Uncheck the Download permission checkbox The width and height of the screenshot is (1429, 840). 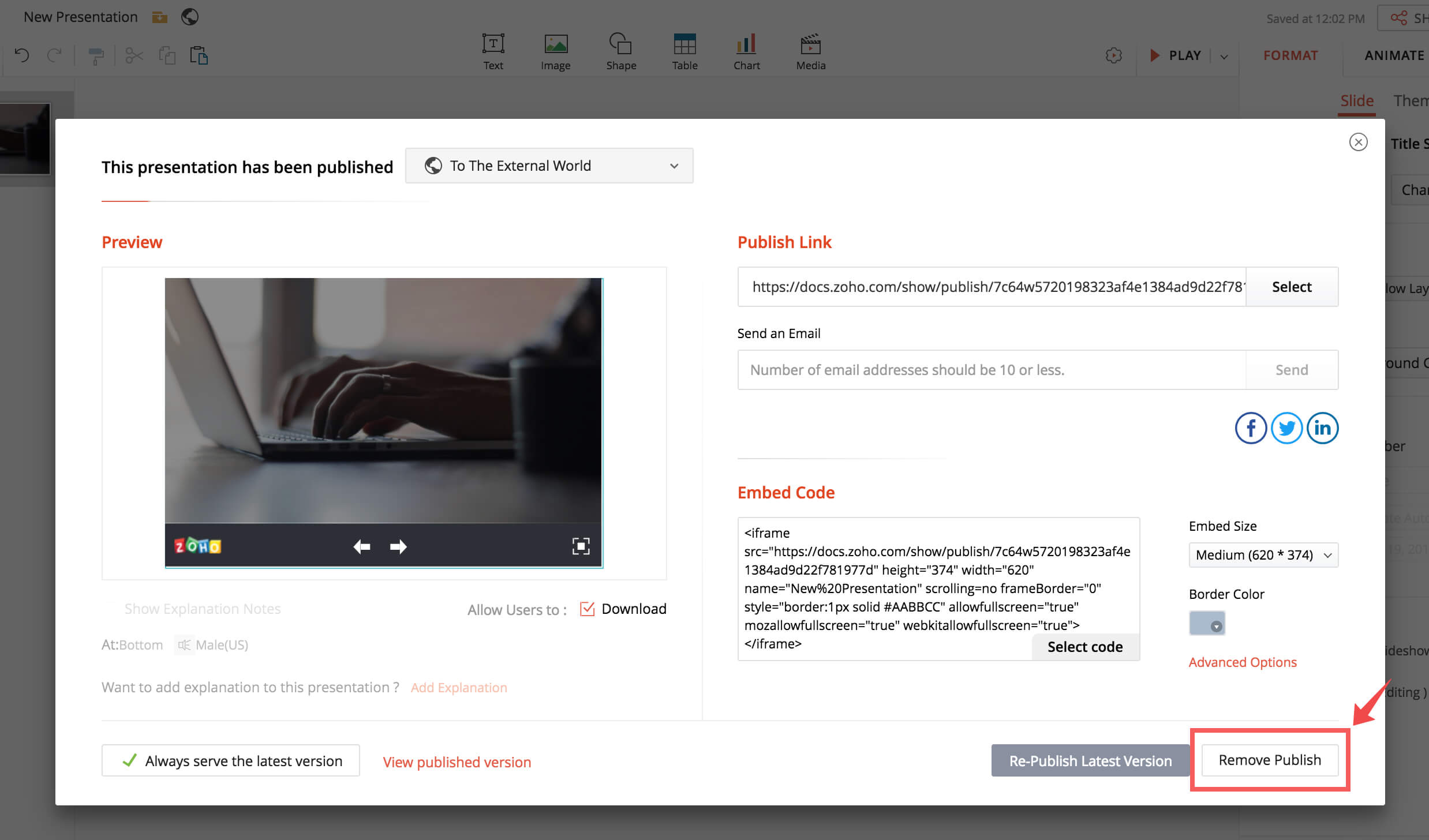[x=587, y=609]
